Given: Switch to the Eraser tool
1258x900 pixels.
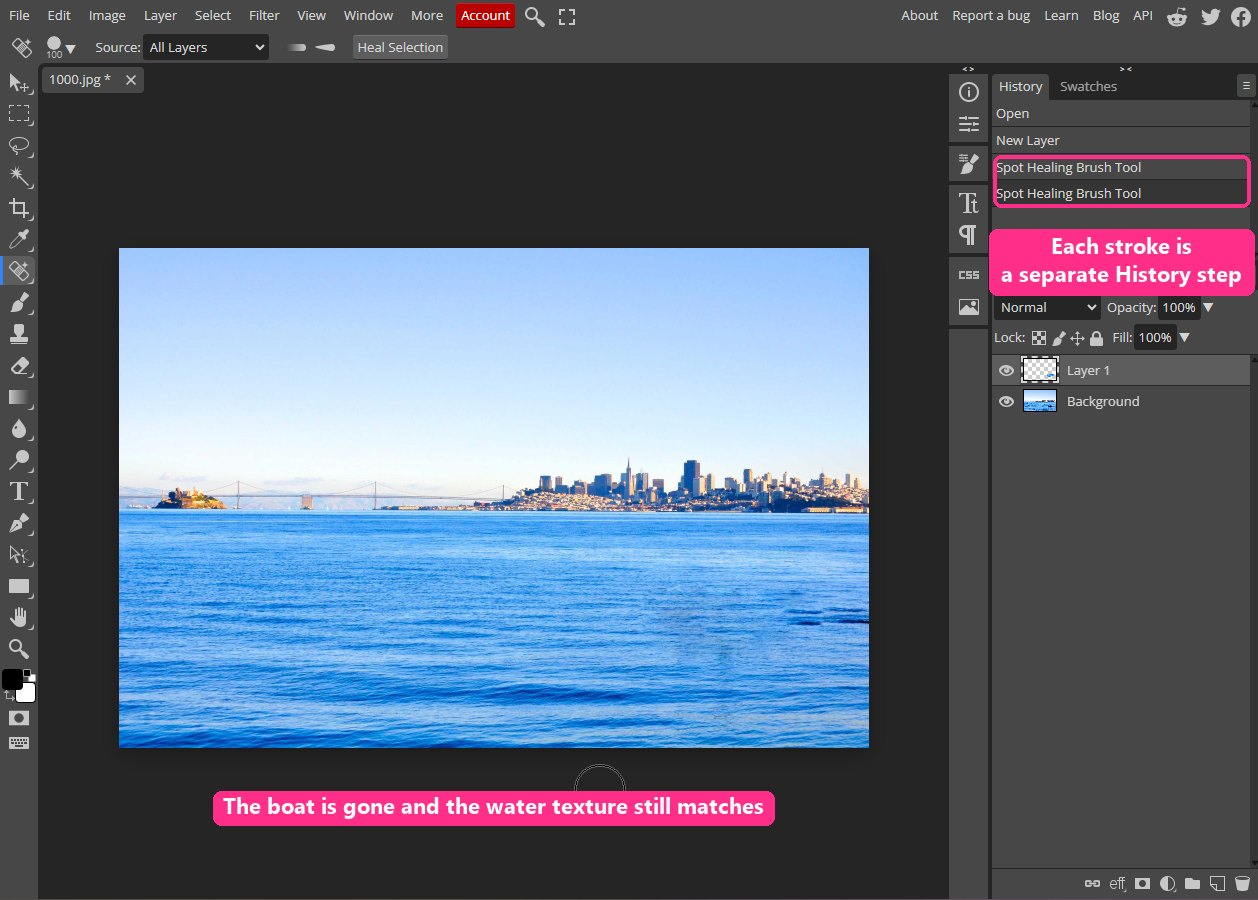Looking at the screenshot, I should (x=19, y=365).
